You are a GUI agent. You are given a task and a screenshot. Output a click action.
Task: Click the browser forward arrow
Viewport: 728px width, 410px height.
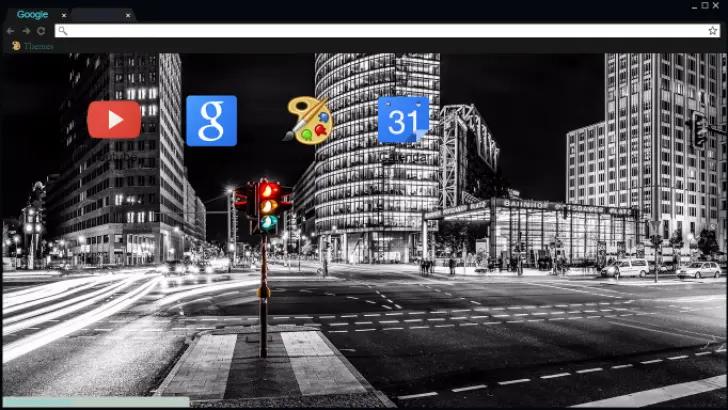point(25,31)
